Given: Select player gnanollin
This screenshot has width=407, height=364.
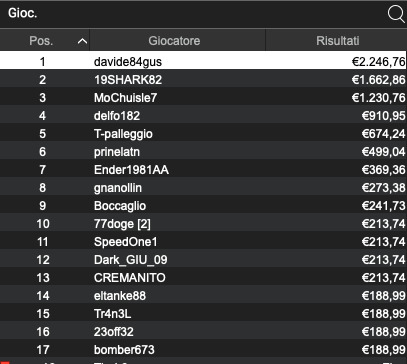Looking at the screenshot, I should (x=118, y=188).
